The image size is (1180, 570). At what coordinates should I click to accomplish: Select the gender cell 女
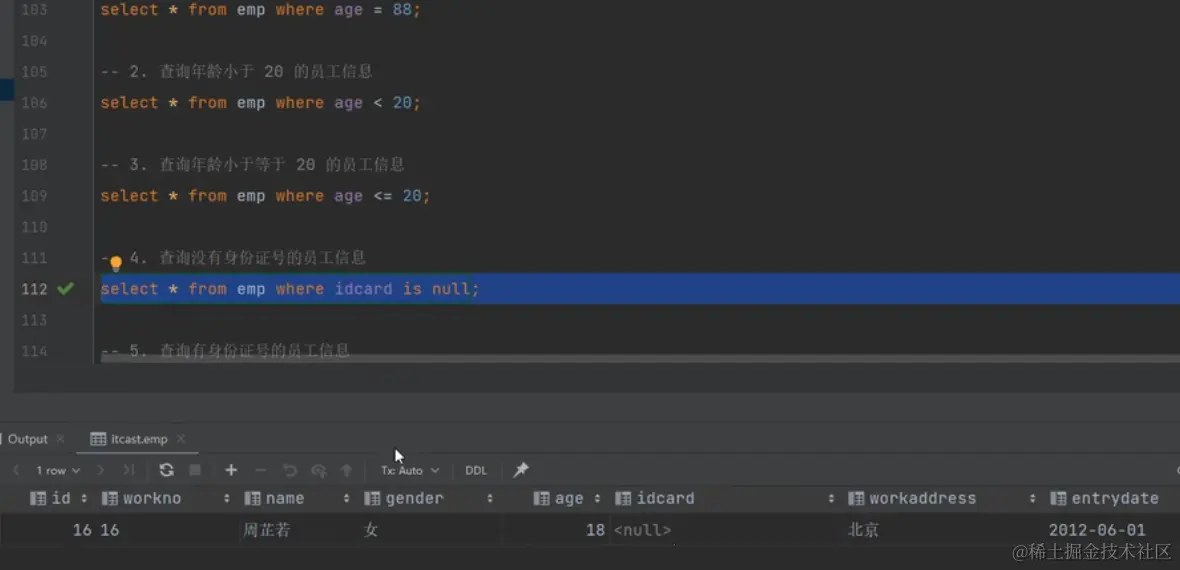tap(428, 530)
